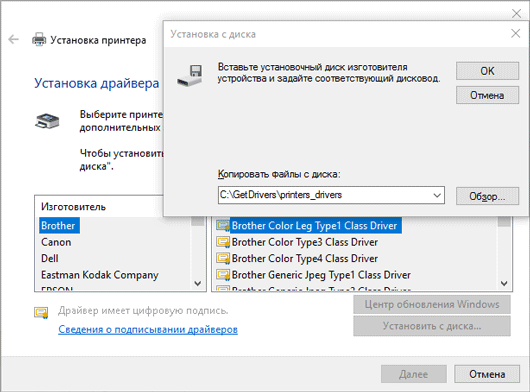Close the Установка с диска dialog
Viewport: 530px width, 392px height.
coord(515,33)
